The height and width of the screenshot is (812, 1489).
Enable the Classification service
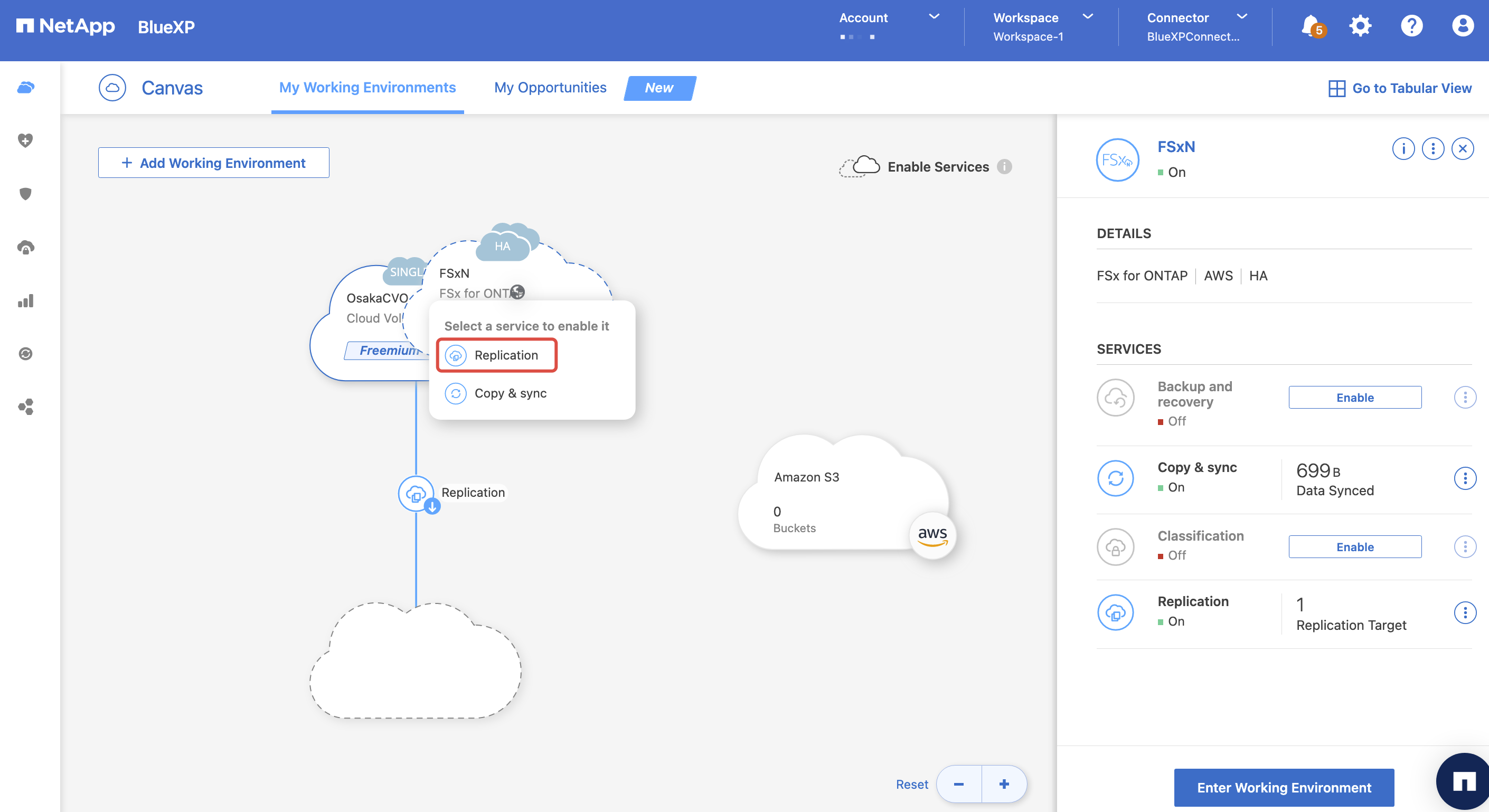[1354, 547]
